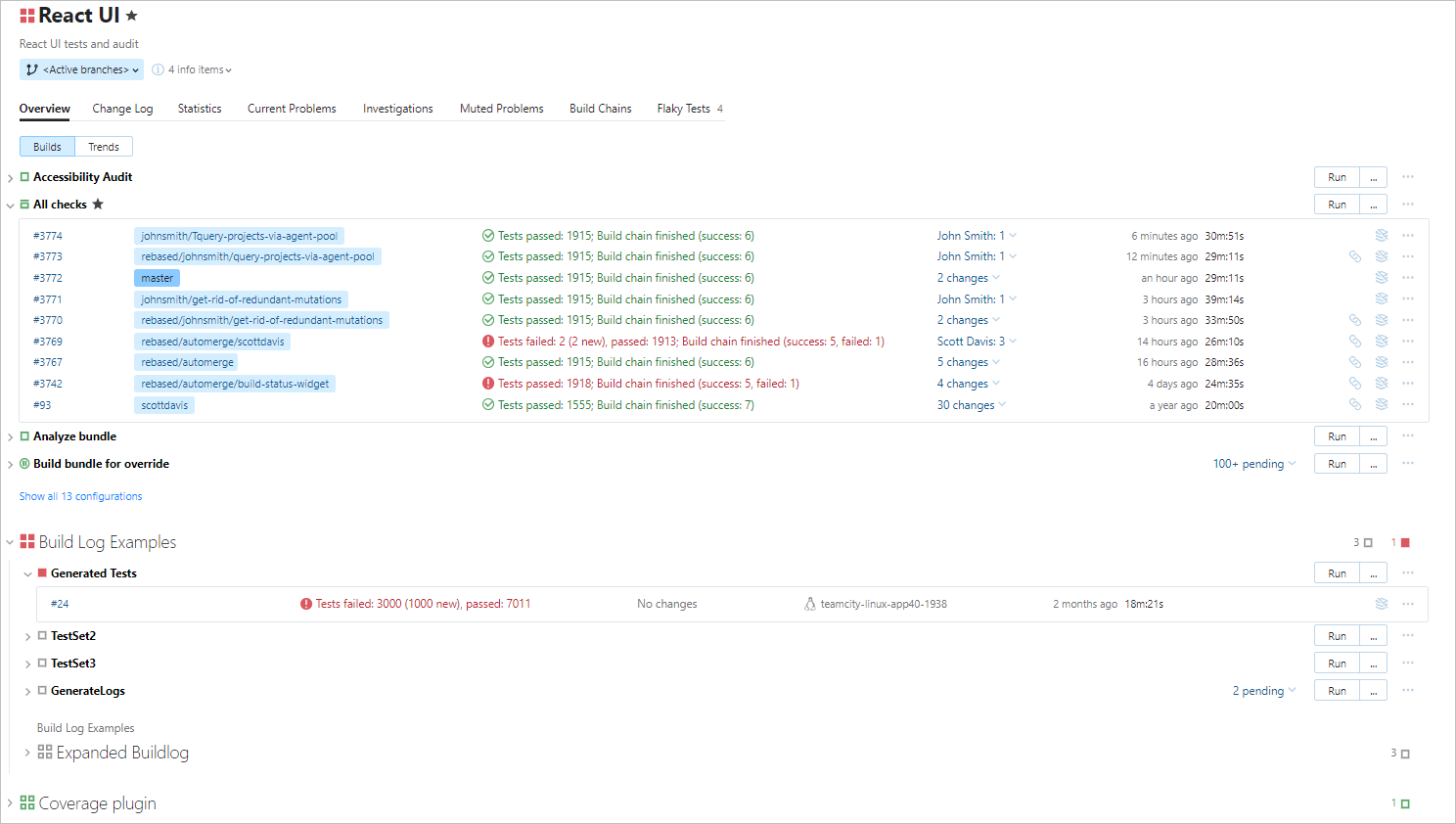Image resolution: width=1456 pixels, height=824 pixels.
Task: Open the 100+ pending dropdown
Action: click(1254, 464)
